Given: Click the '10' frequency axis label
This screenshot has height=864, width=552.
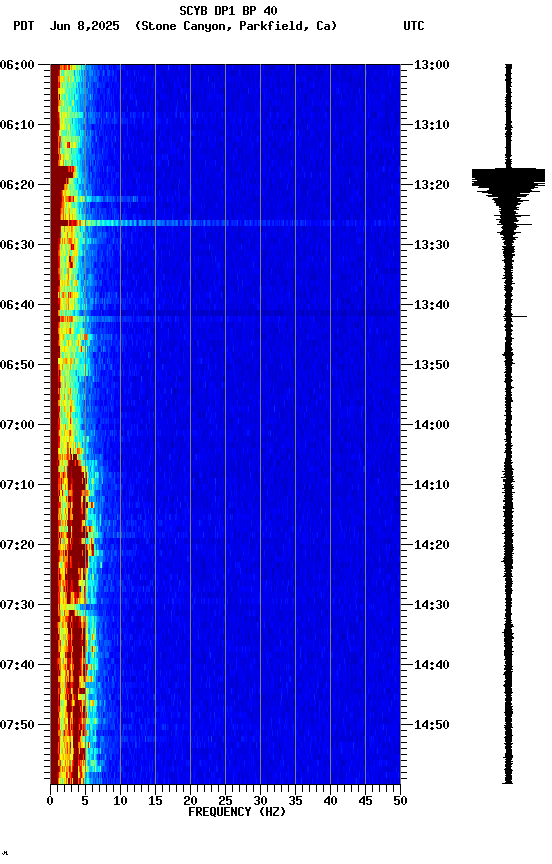Looking at the screenshot, I should [x=120, y=801].
